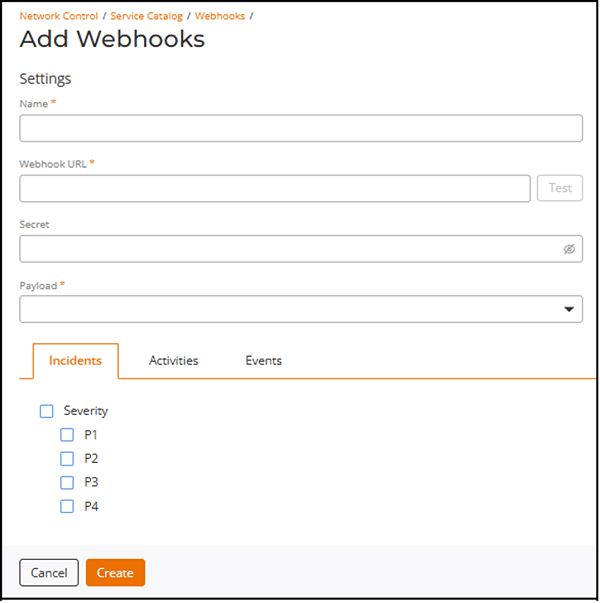Click into the Webhook URL field
This screenshot has height=603, width=600.
[x=274, y=188]
